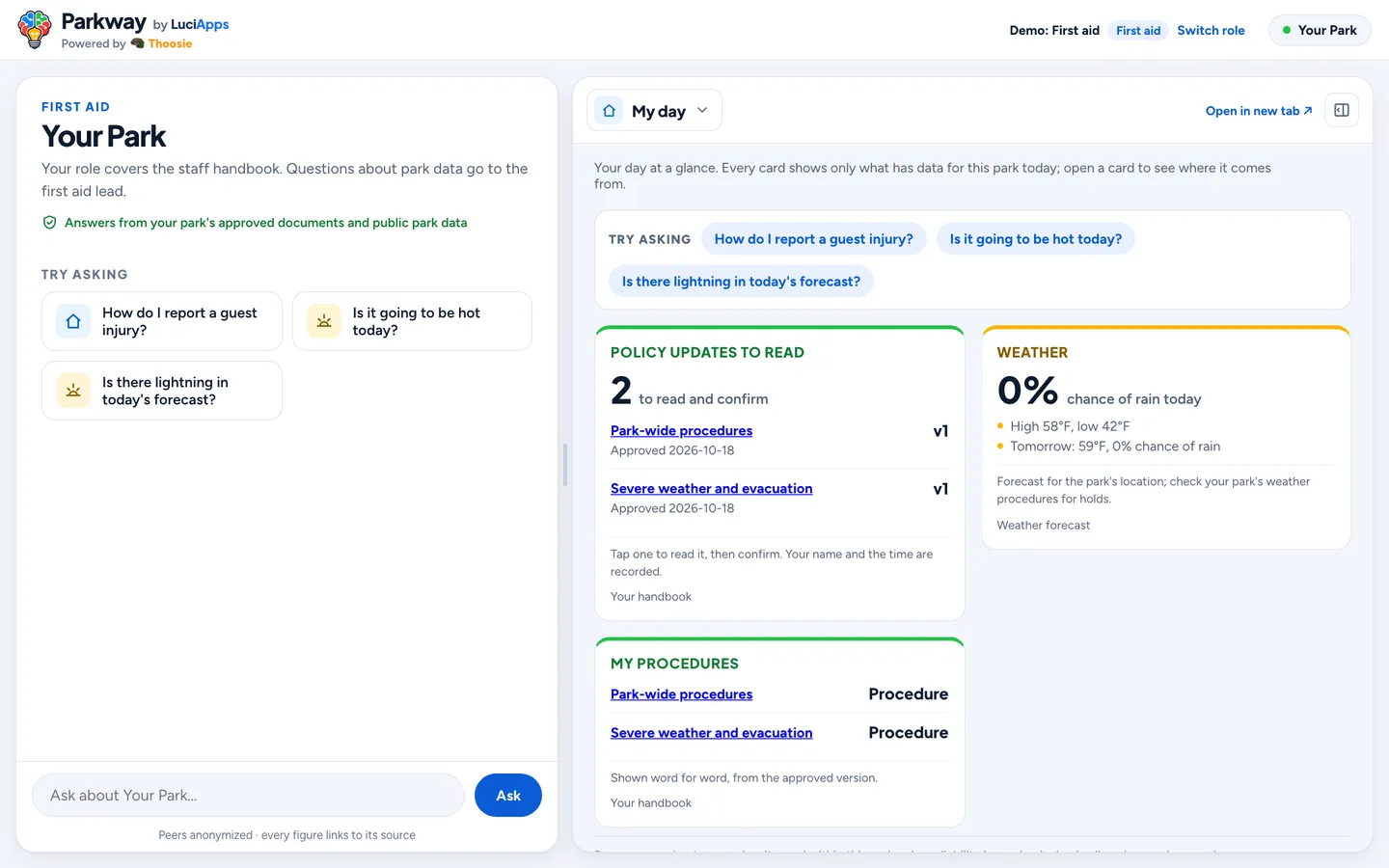The height and width of the screenshot is (868, 1389).
Task: Open Severe weather and evacuation under My Procedures
Action: pos(711,733)
